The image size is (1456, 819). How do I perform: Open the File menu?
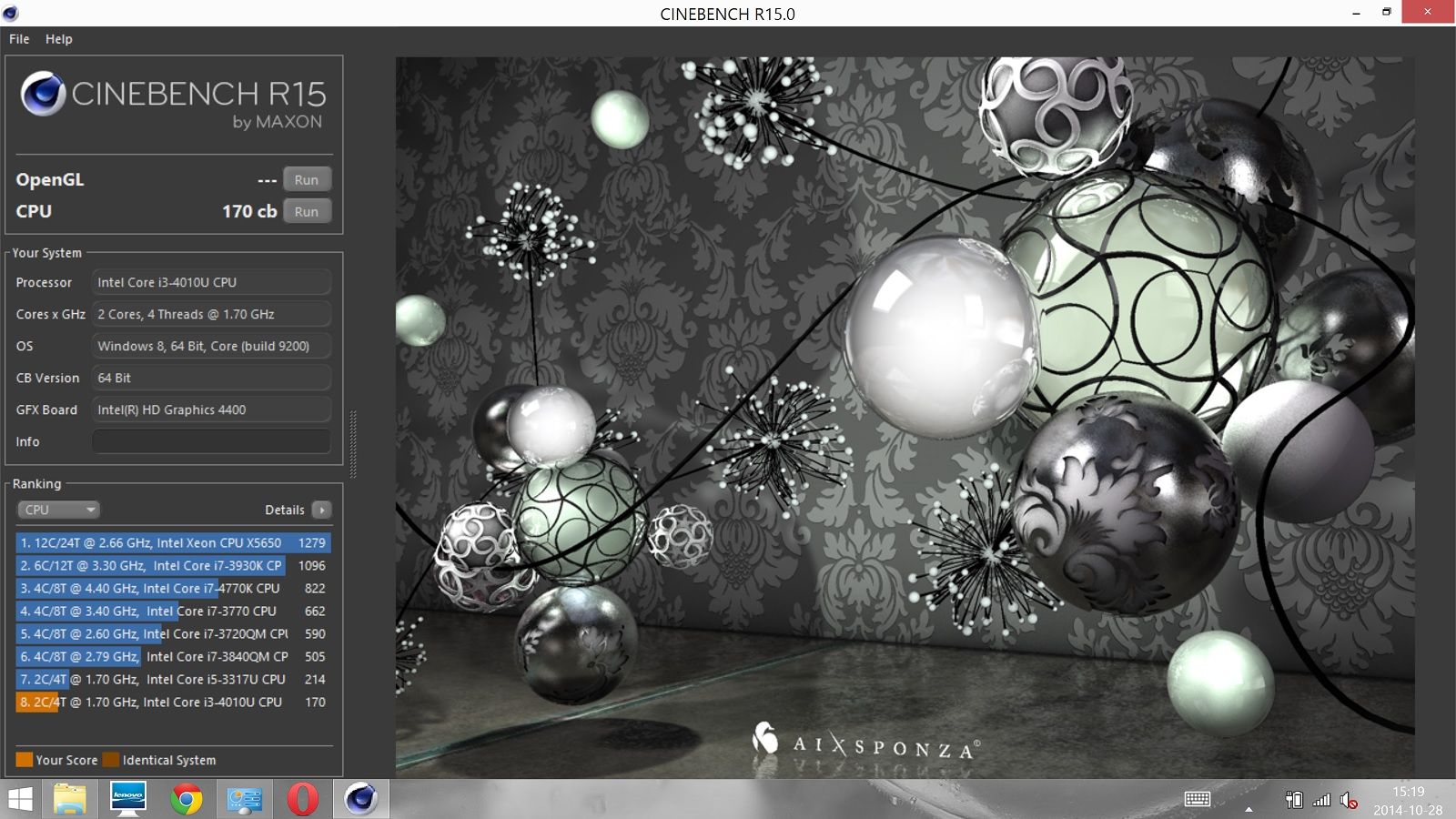19,39
